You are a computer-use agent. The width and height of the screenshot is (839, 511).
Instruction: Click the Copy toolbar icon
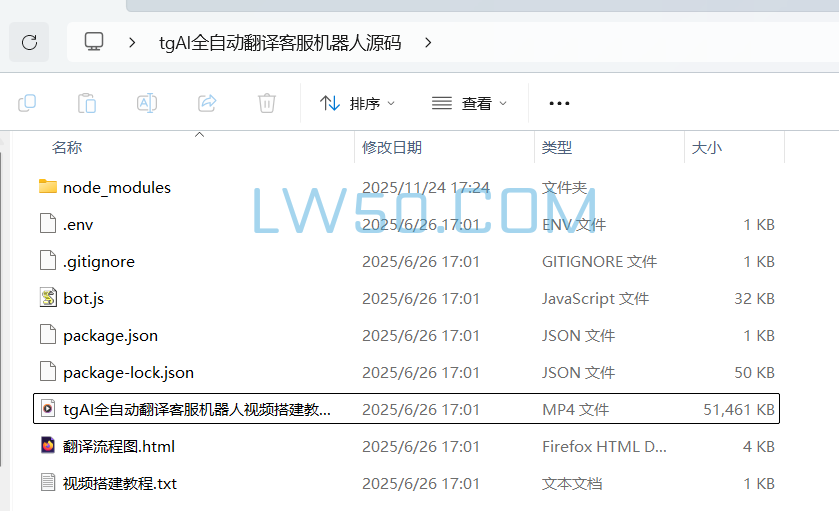(x=27, y=103)
